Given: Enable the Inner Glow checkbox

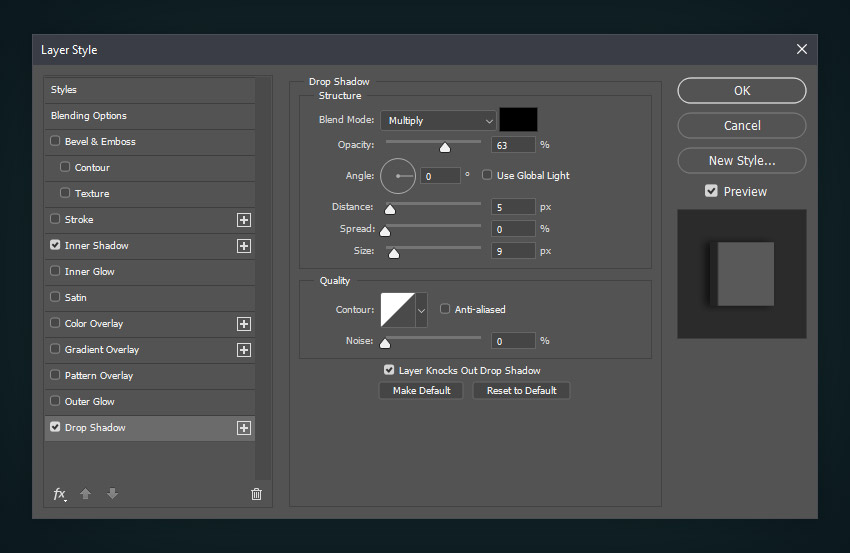Looking at the screenshot, I should click(x=55, y=271).
